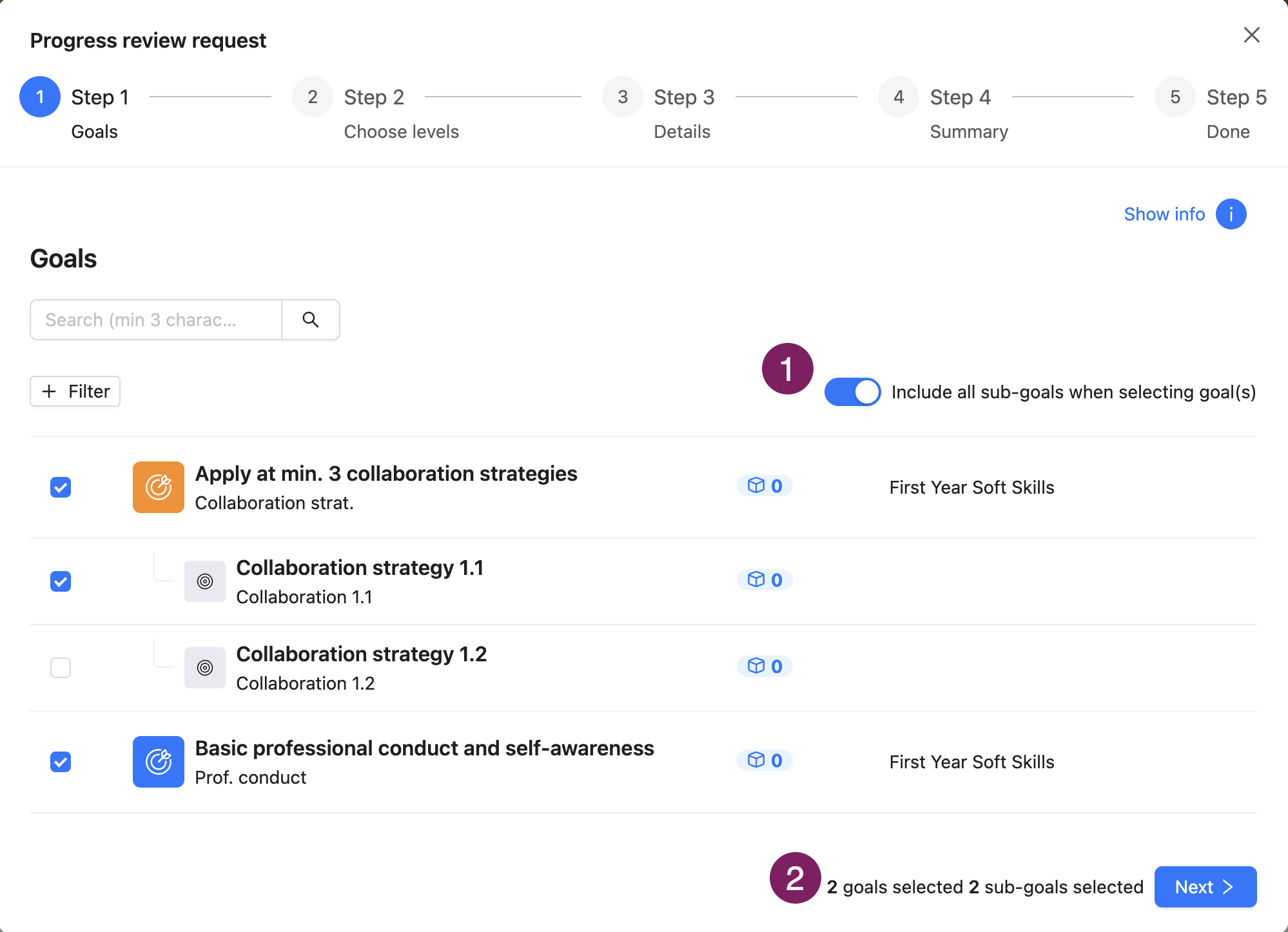This screenshot has width=1288, height=932.
Task: Click the Next button
Action: point(1205,887)
